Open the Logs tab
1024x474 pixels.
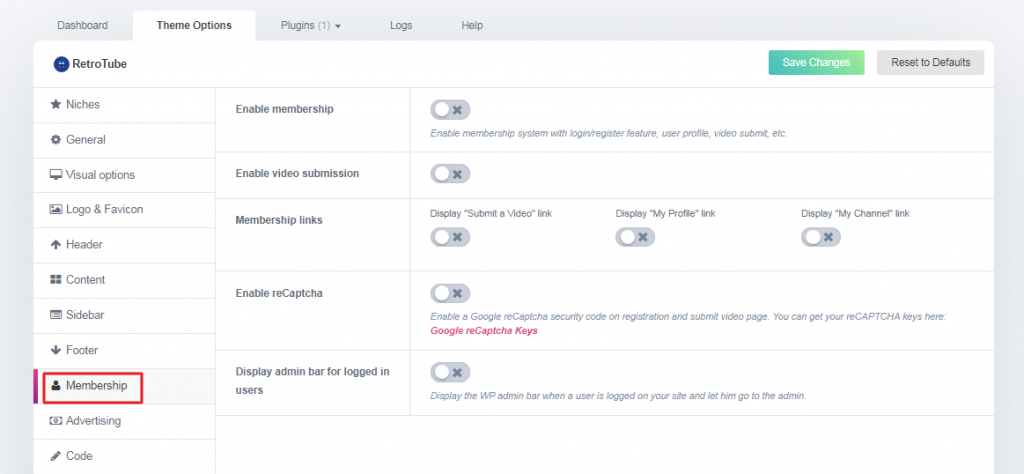401,25
